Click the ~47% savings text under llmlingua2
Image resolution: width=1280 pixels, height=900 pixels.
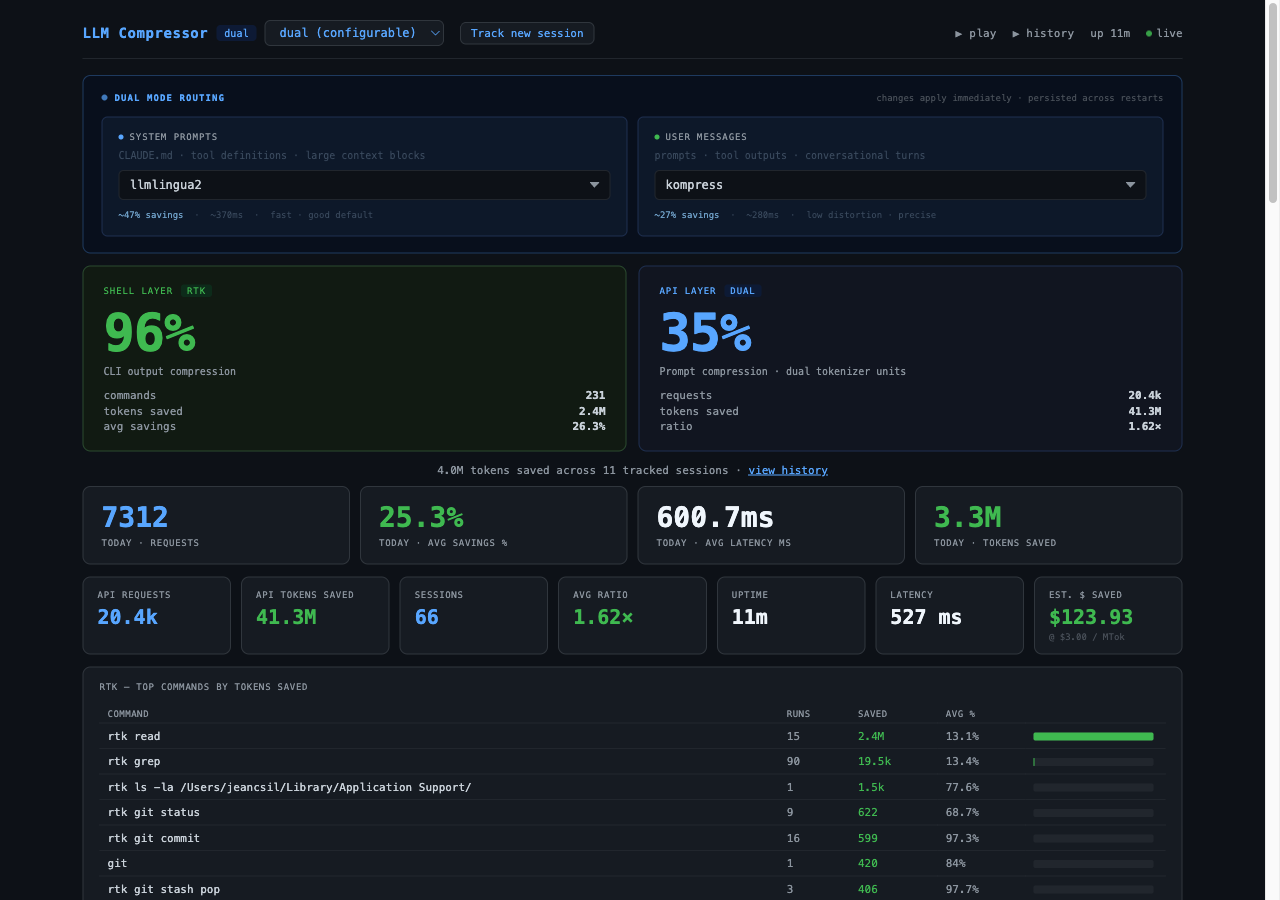(151, 215)
